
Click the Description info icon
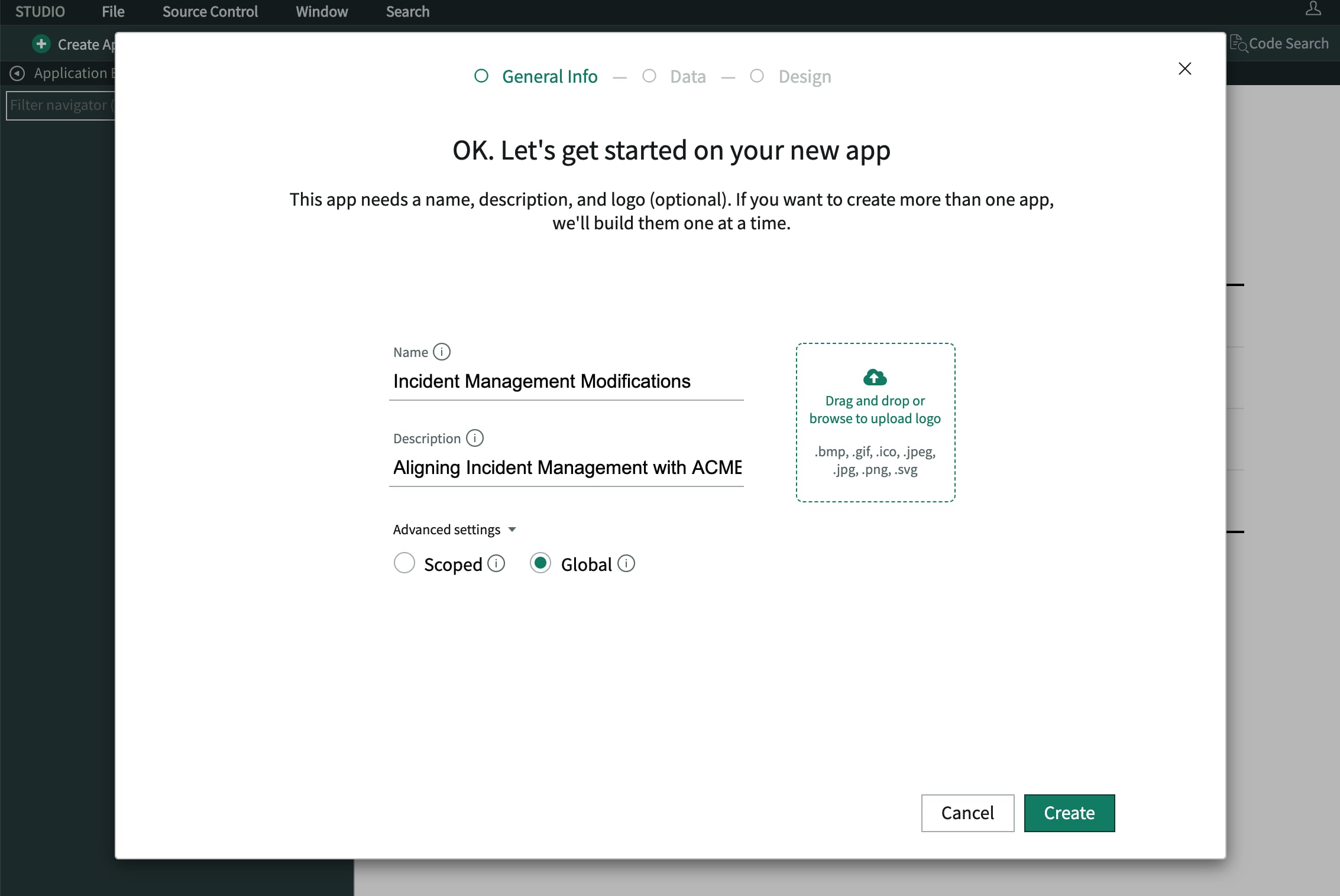(x=474, y=439)
